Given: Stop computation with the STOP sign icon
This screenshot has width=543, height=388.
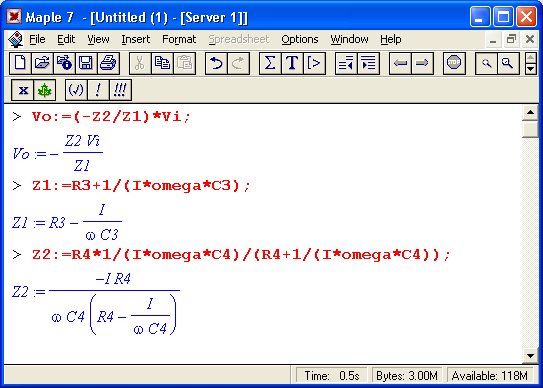Looking at the screenshot, I should (454, 63).
